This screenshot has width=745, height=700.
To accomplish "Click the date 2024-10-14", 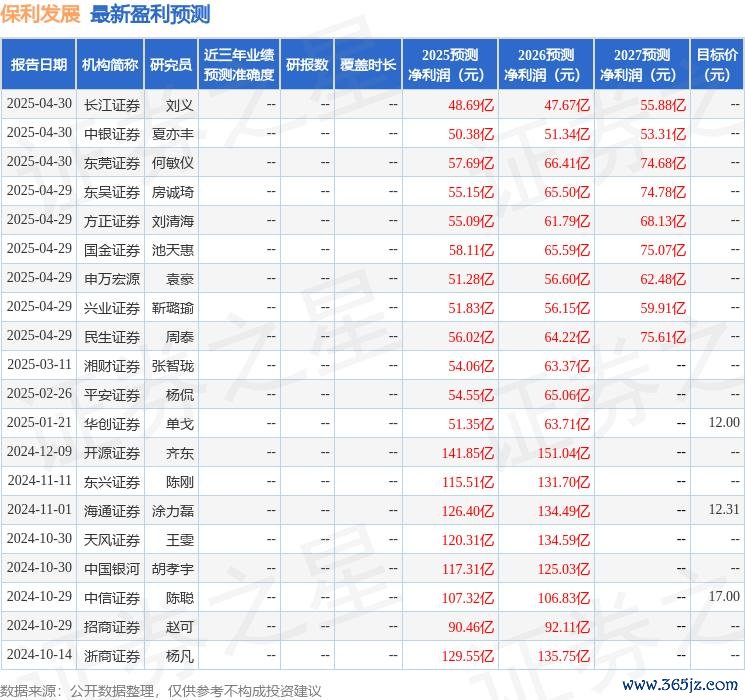I will click(39, 654).
